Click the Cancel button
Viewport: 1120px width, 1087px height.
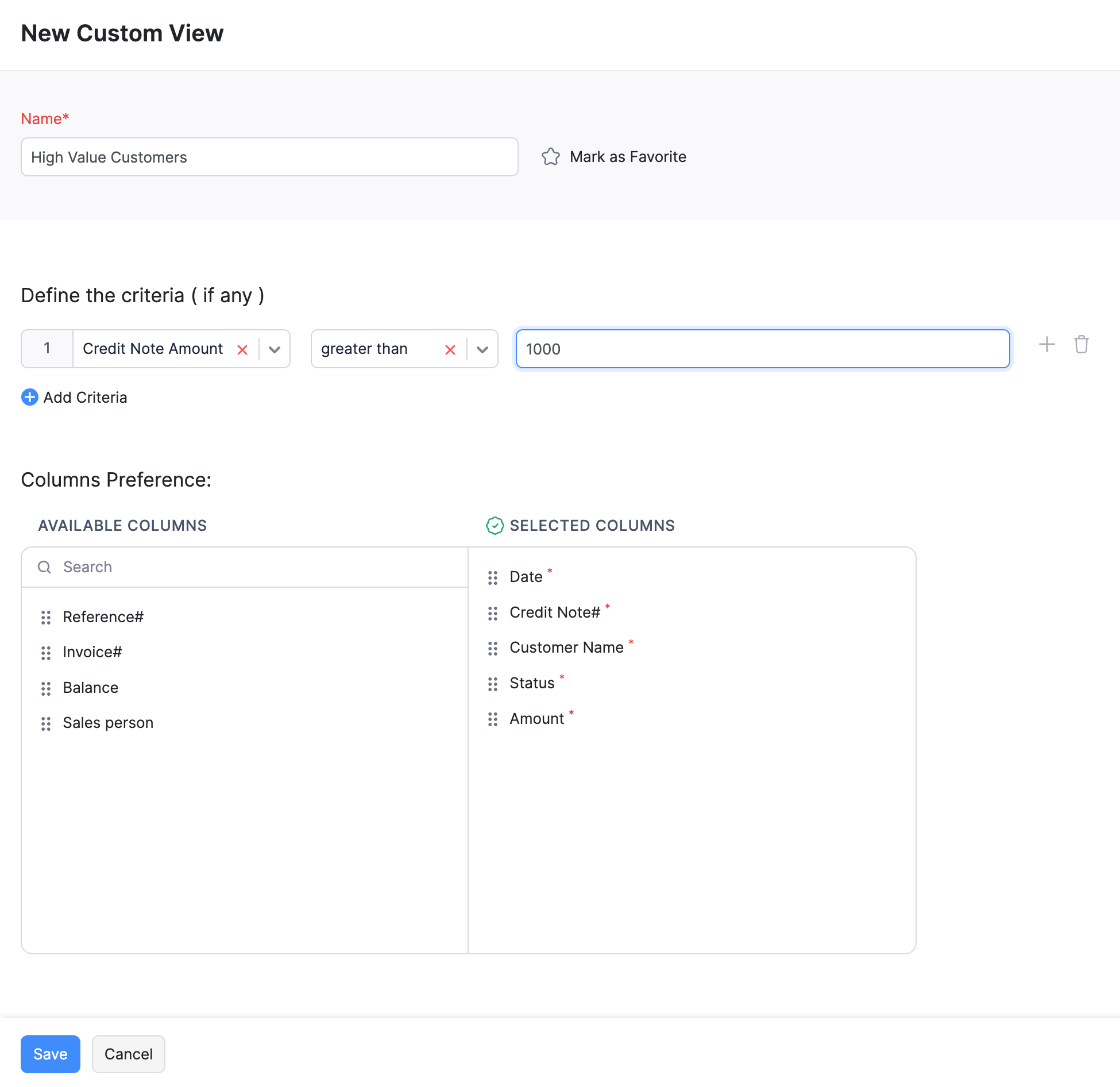click(x=127, y=1053)
